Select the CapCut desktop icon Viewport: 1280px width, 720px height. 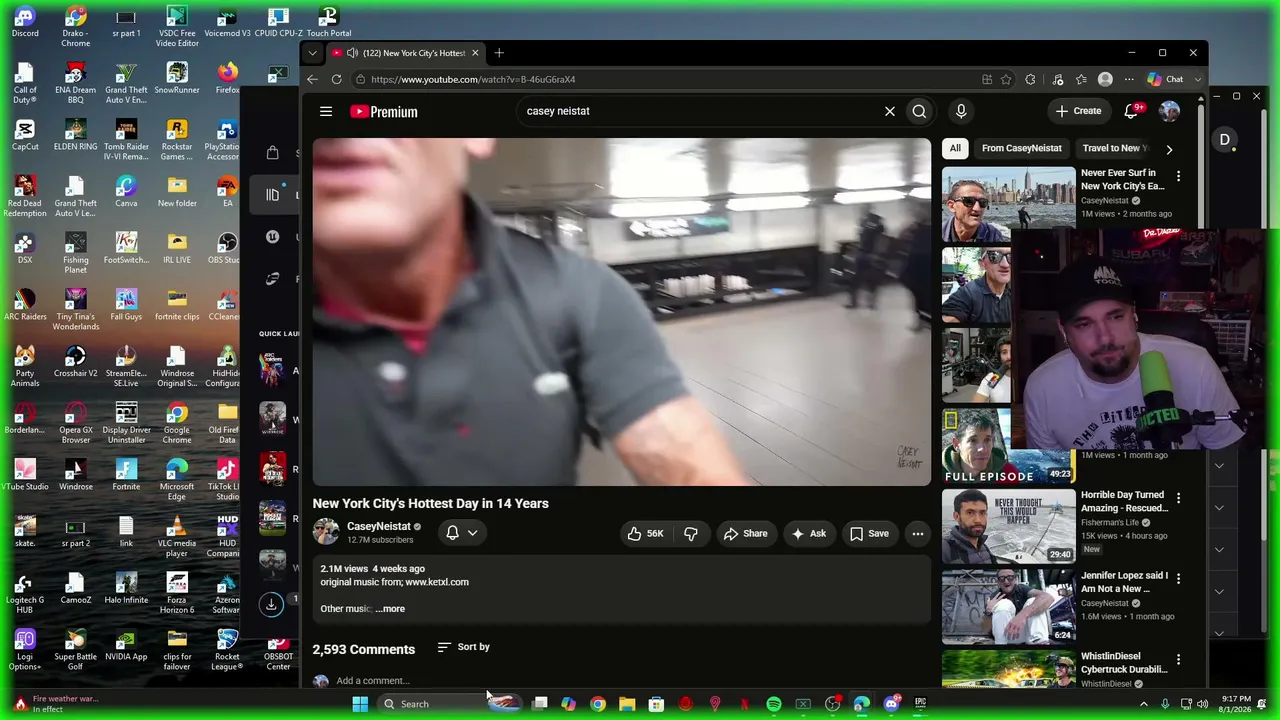(25, 133)
